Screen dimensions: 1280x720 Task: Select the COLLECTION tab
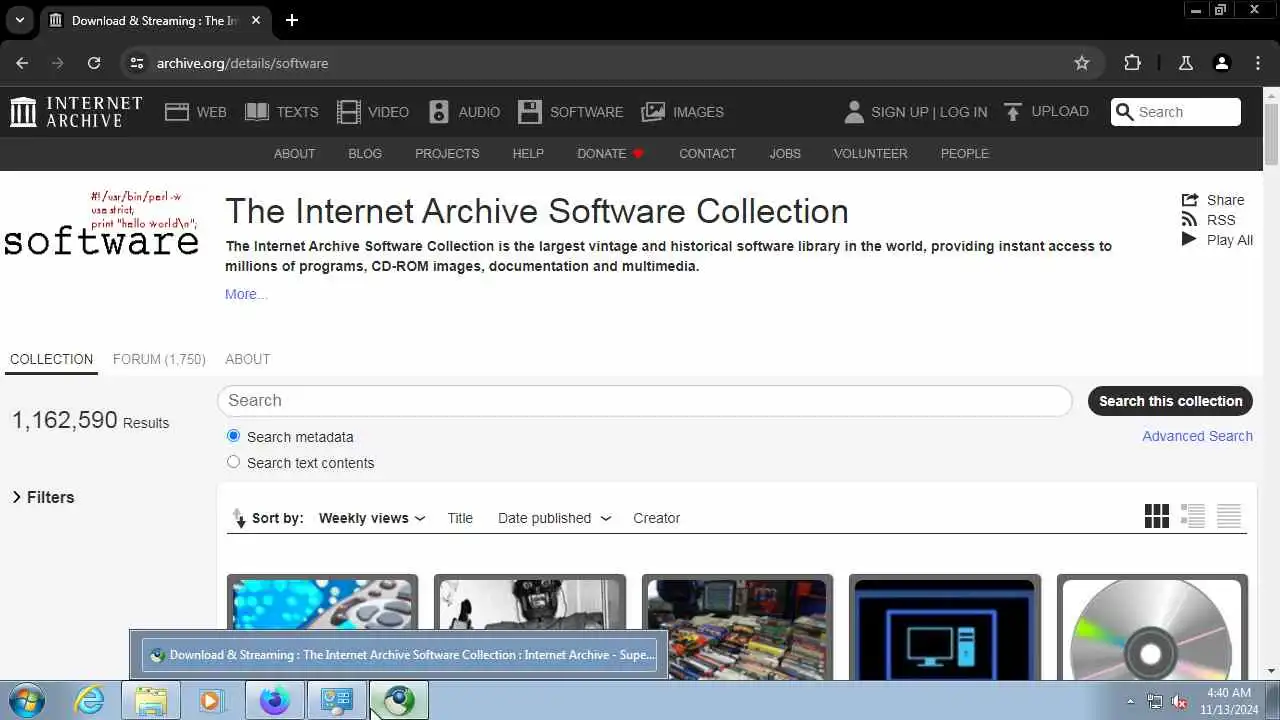[x=51, y=359]
